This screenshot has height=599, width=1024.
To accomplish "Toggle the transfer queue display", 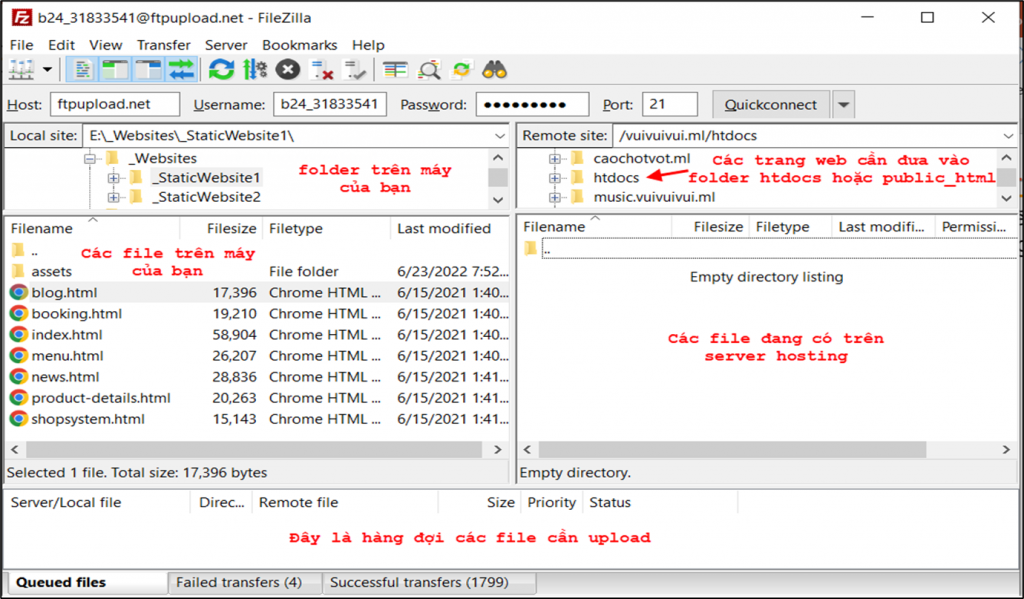I will click(181, 70).
